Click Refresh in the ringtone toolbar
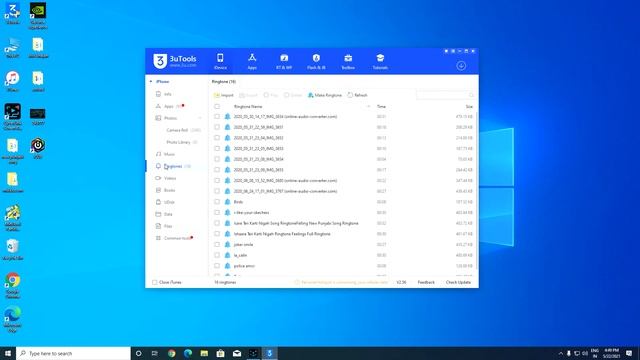Screen dimensions: 640x360 point(358,95)
